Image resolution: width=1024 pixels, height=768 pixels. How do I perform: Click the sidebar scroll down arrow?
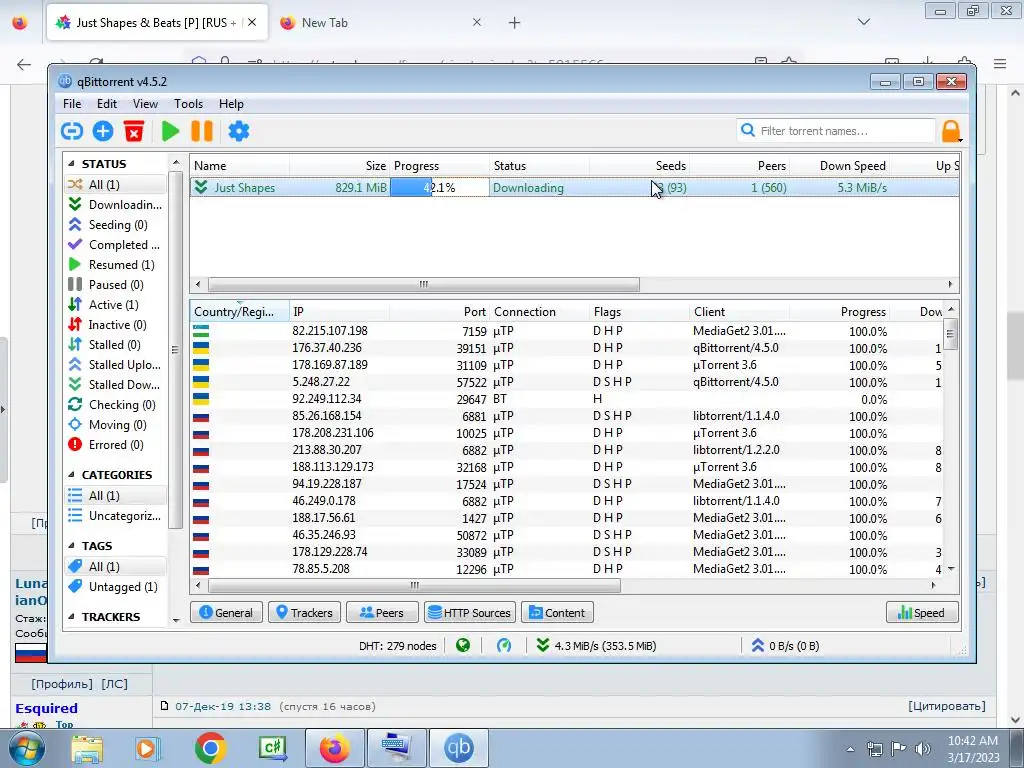[x=176, y=620]
